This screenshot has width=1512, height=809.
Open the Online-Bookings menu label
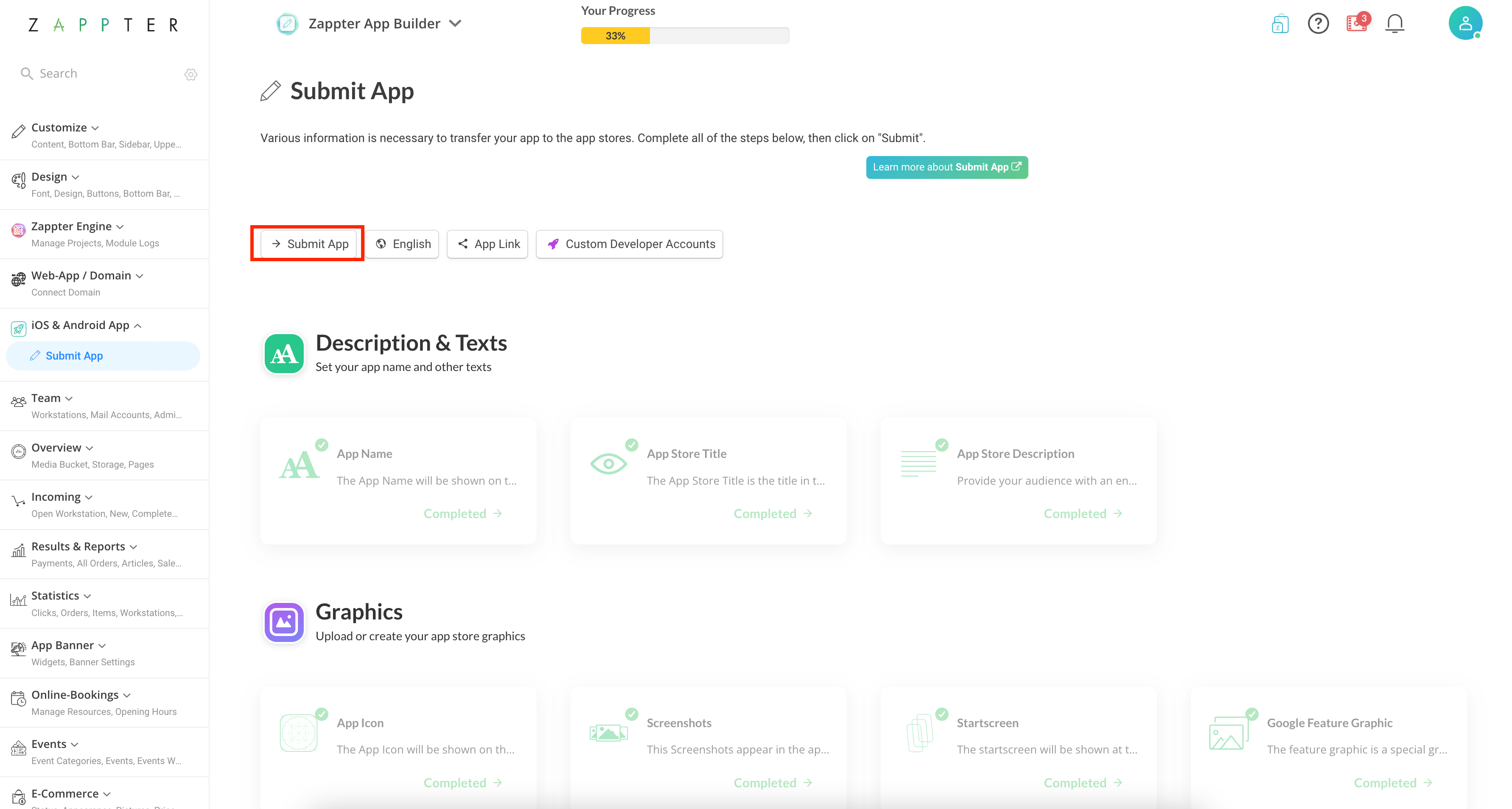coord(75,695)
